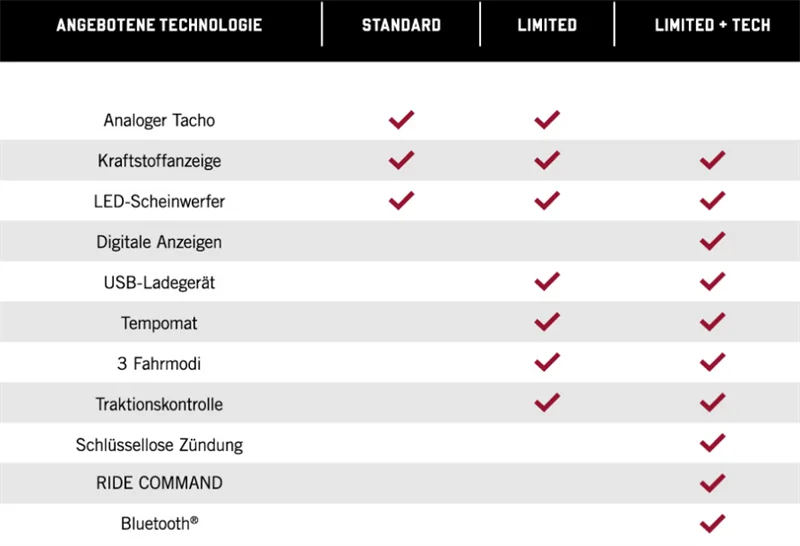Click the Limited checkmark for Tempomat
This screenshot has height=546, width=800.
[547, 322]
